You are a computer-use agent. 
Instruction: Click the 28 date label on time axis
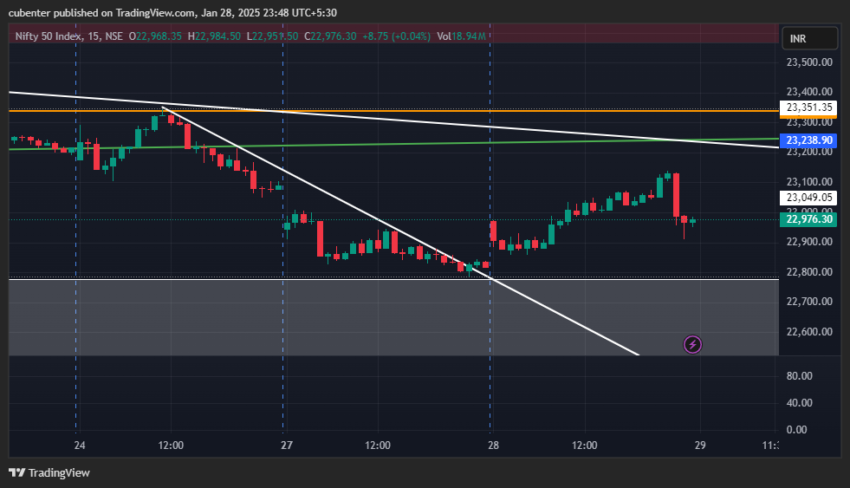[x=493, y=445]
